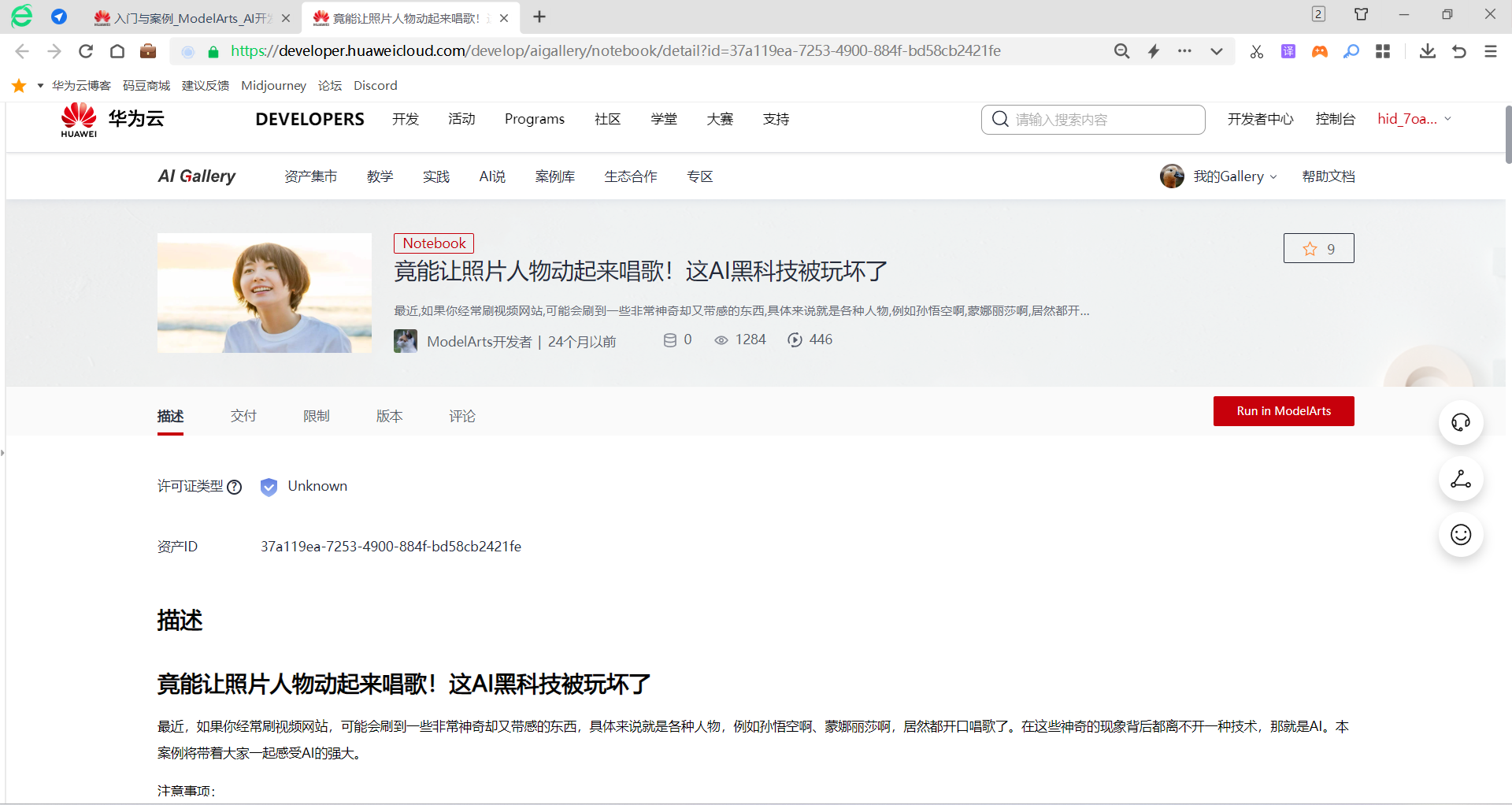
Task: Open the 控制台 console link
Action: tap(1336, 120)
